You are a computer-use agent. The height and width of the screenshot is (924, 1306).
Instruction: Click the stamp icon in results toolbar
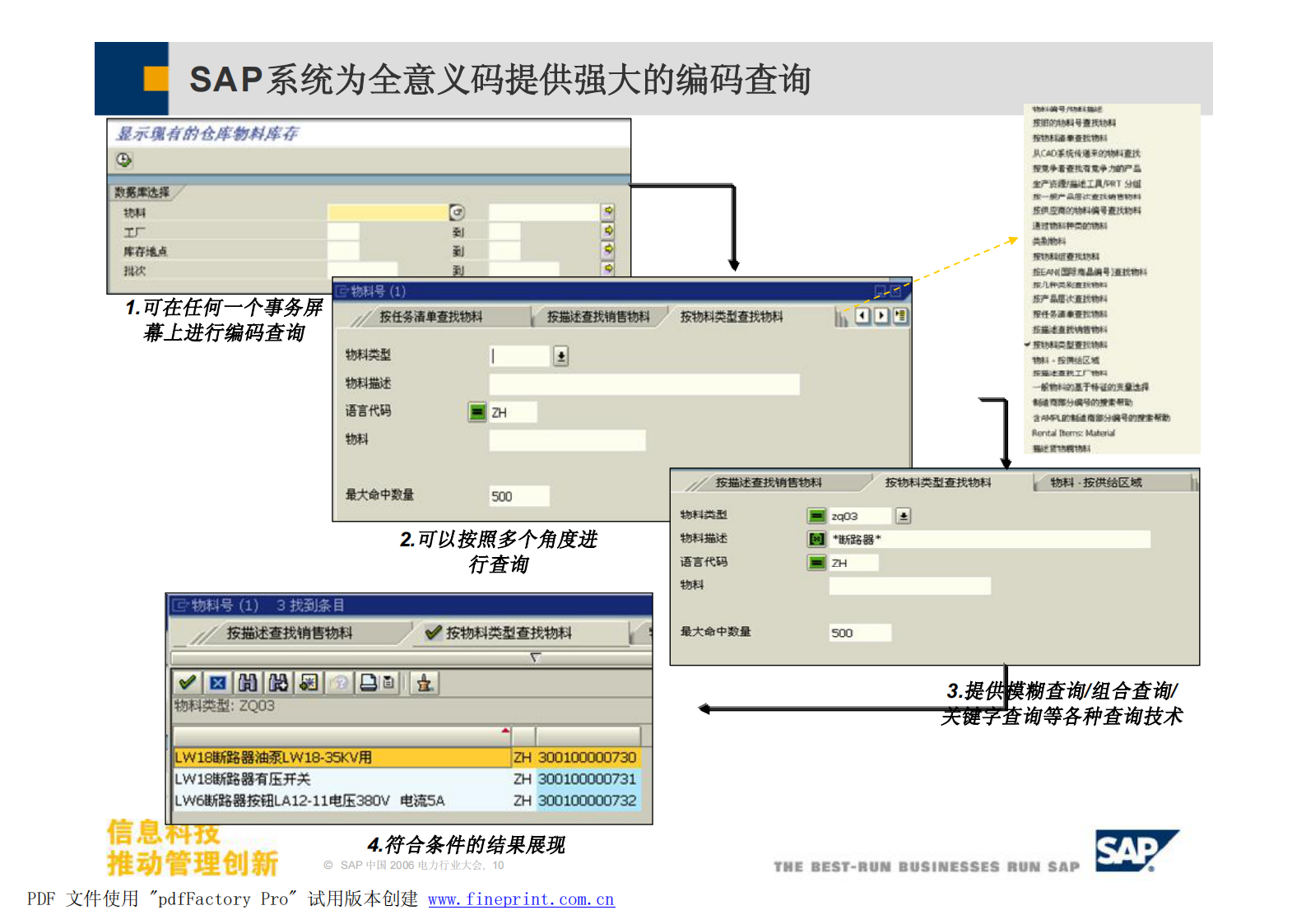tap(425, 682)
